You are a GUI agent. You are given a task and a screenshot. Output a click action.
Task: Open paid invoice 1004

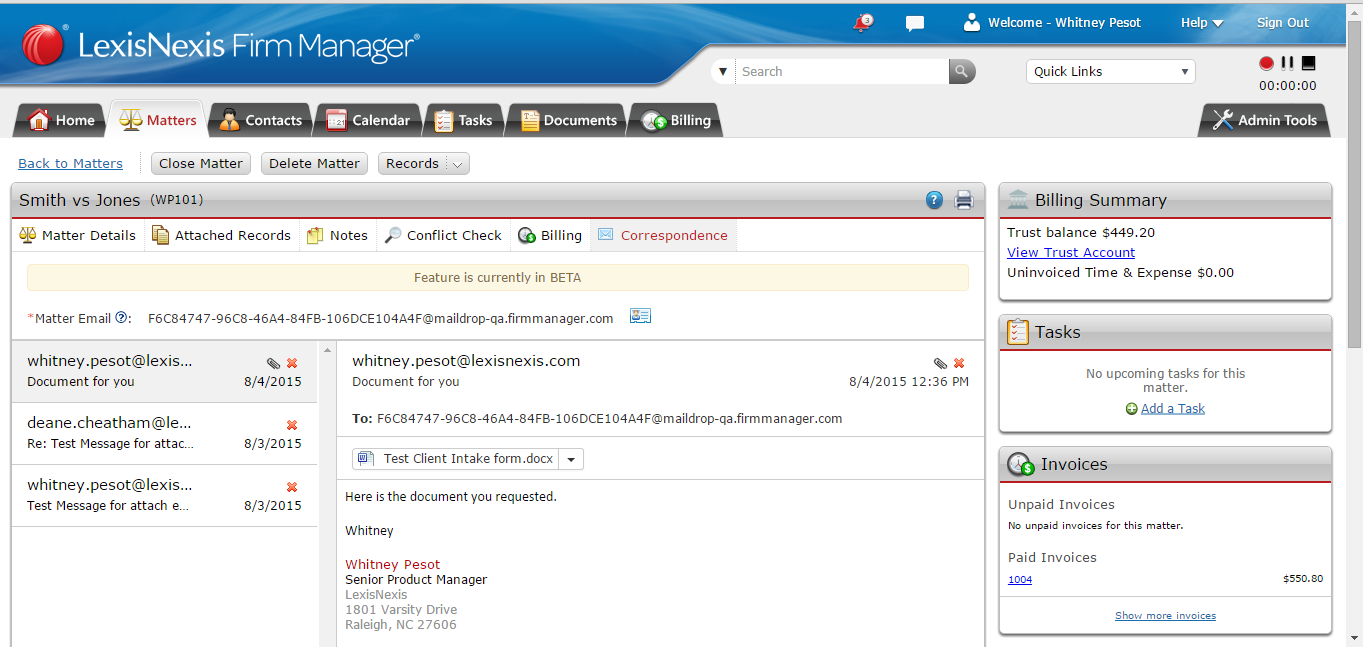click(x=1020, y=580)
